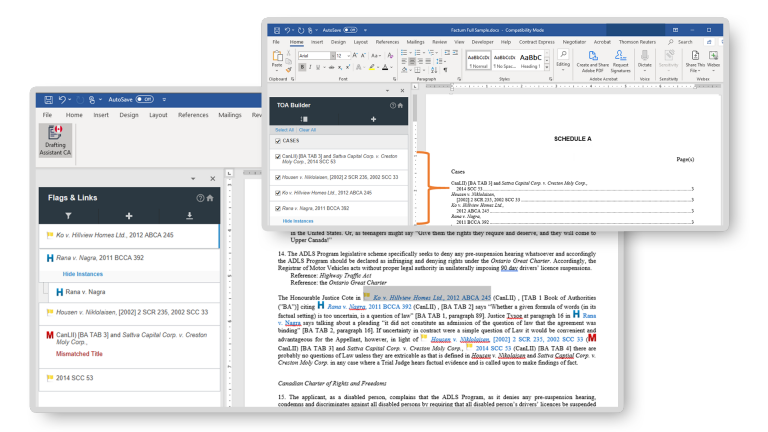Uncheck Rana v. Nagra checkbox in TOA Builder

[x=278, y=209]
